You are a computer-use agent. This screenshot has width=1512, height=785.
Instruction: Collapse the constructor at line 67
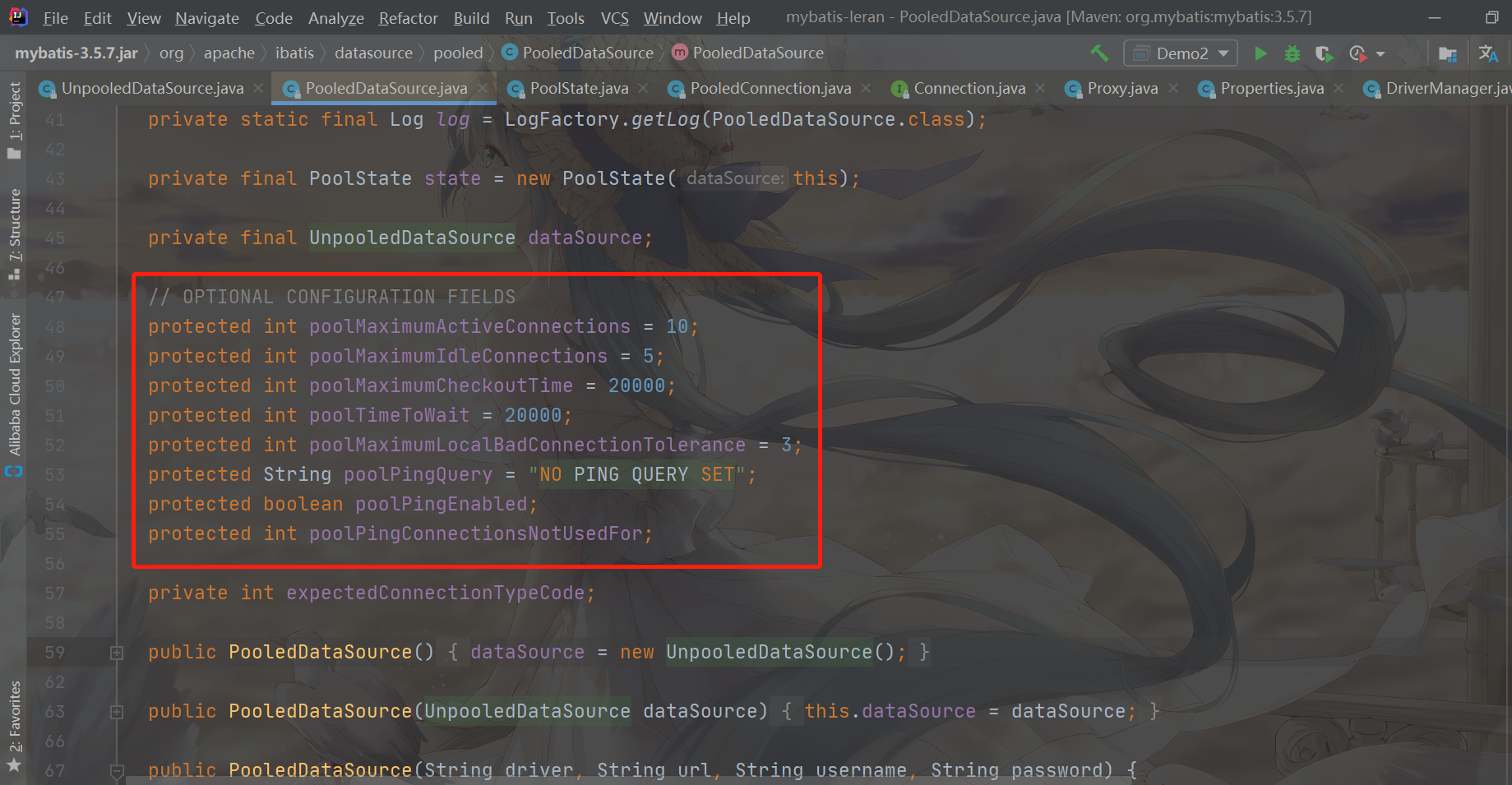(117, 771)
